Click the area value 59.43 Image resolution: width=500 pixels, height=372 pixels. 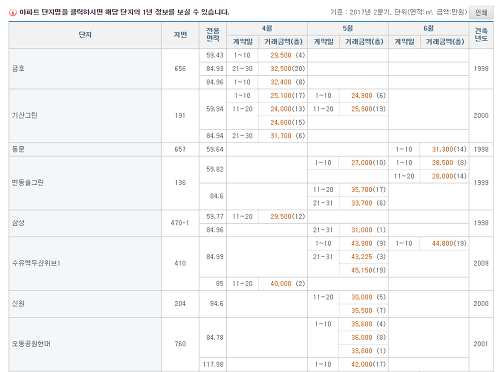(215, 55)
